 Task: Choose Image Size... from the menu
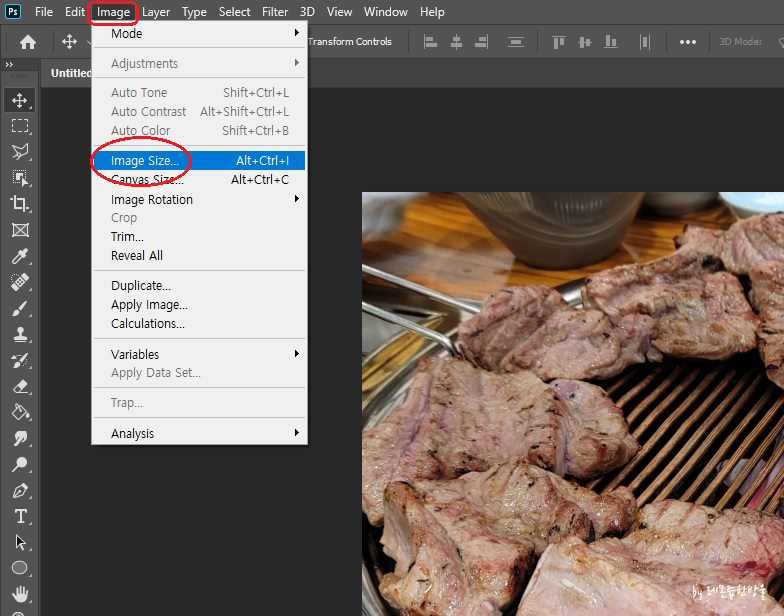[x=200, y=160]
